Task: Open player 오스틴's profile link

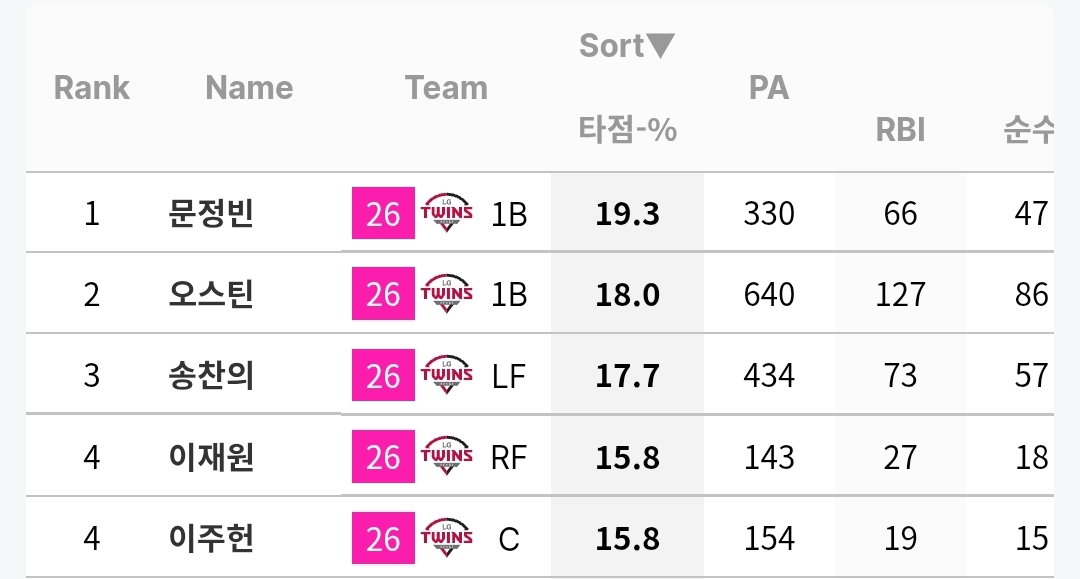Action: click(211, 294)
